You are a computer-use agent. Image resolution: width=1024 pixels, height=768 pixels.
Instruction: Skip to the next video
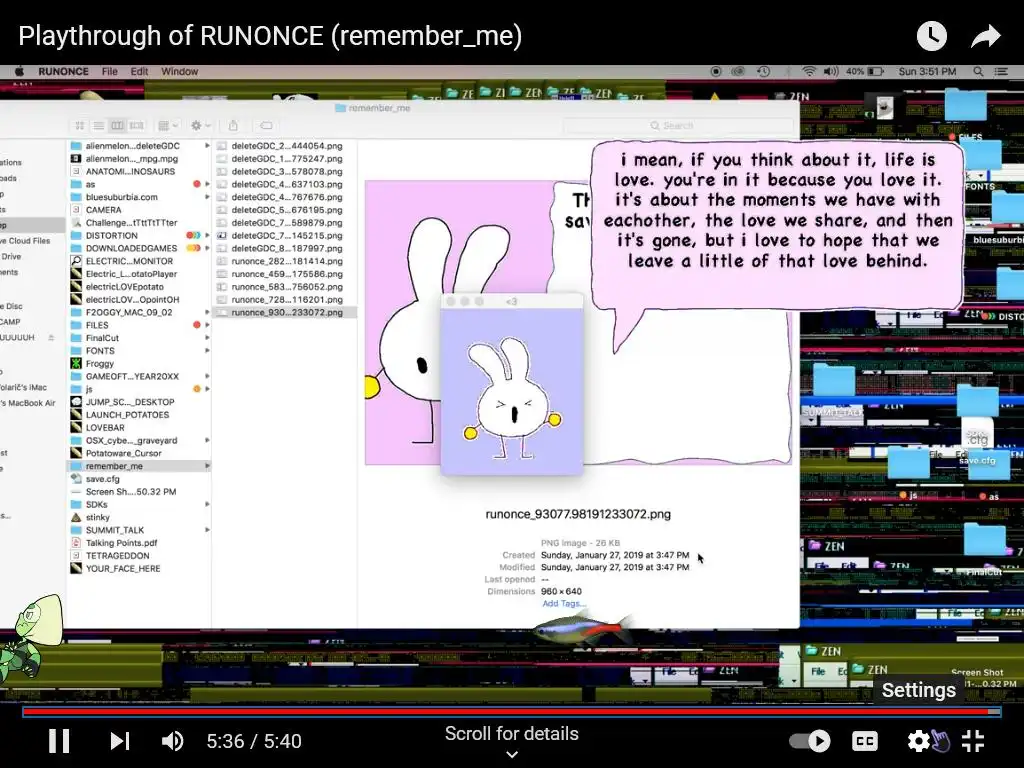click(x=120, y=741)
